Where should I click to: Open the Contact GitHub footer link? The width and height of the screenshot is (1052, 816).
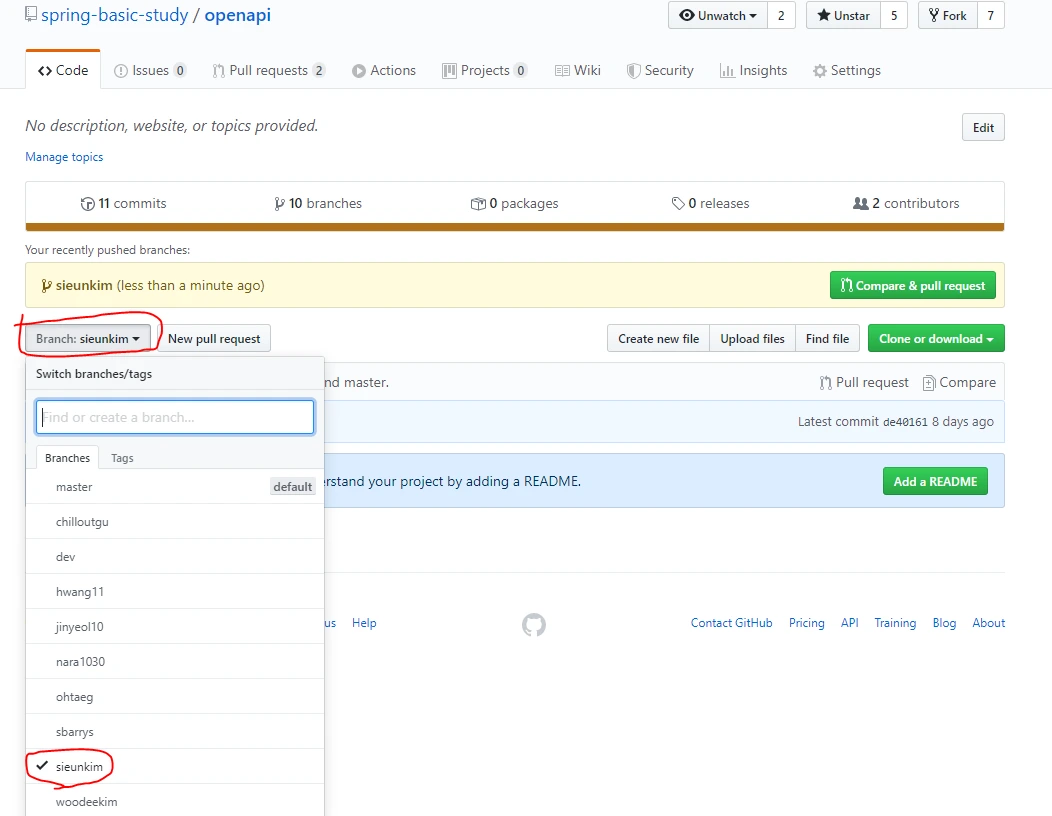tap(731, 623)
